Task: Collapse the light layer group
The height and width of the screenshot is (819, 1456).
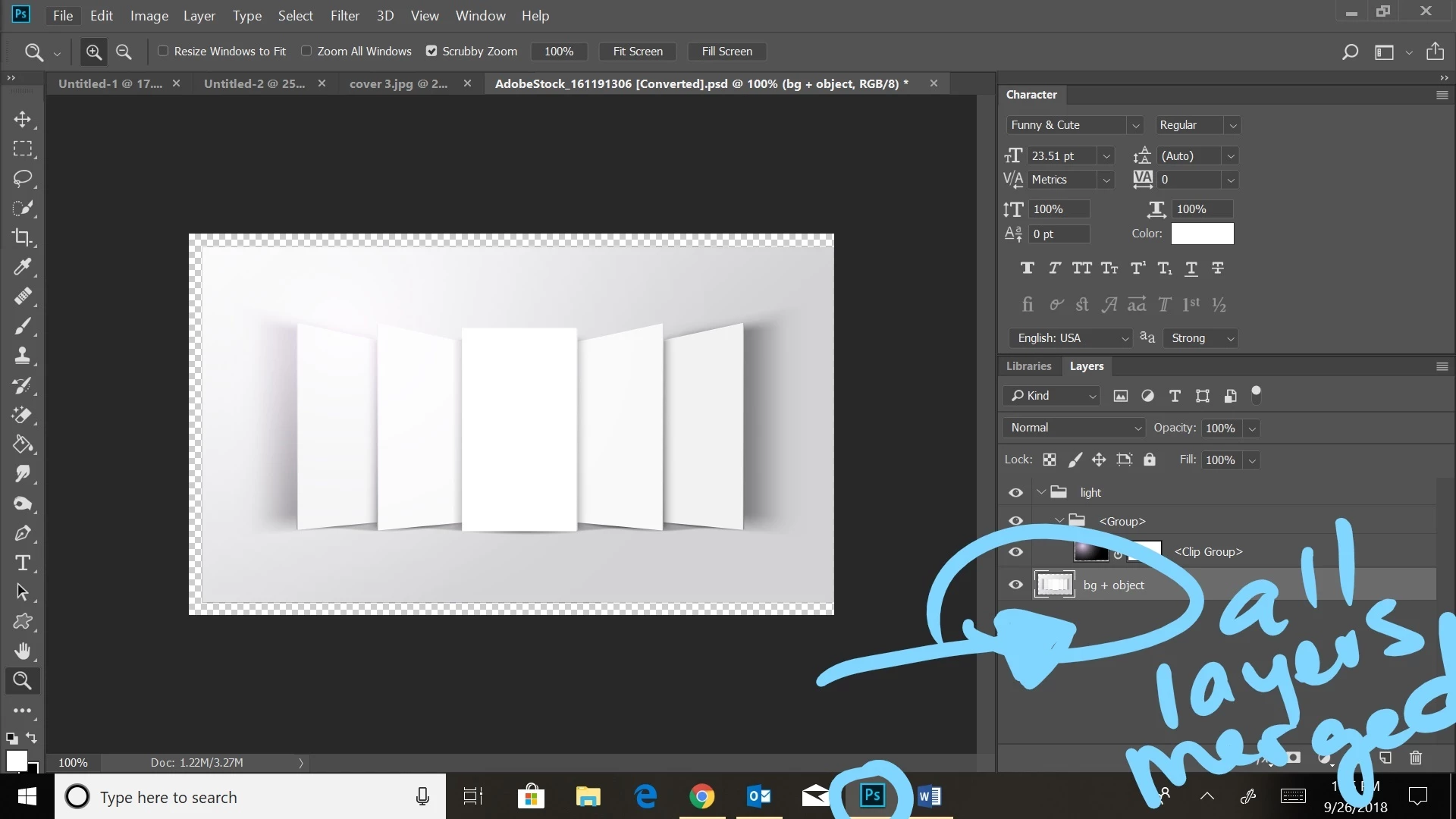Action: [x=1042, y=492]
